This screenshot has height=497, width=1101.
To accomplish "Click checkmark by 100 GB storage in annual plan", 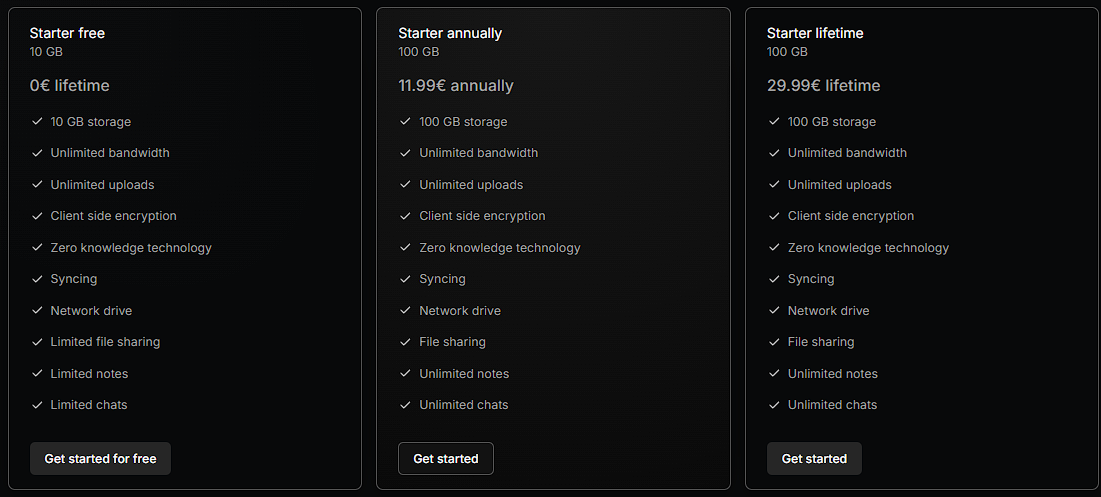I will click(405, 122).
